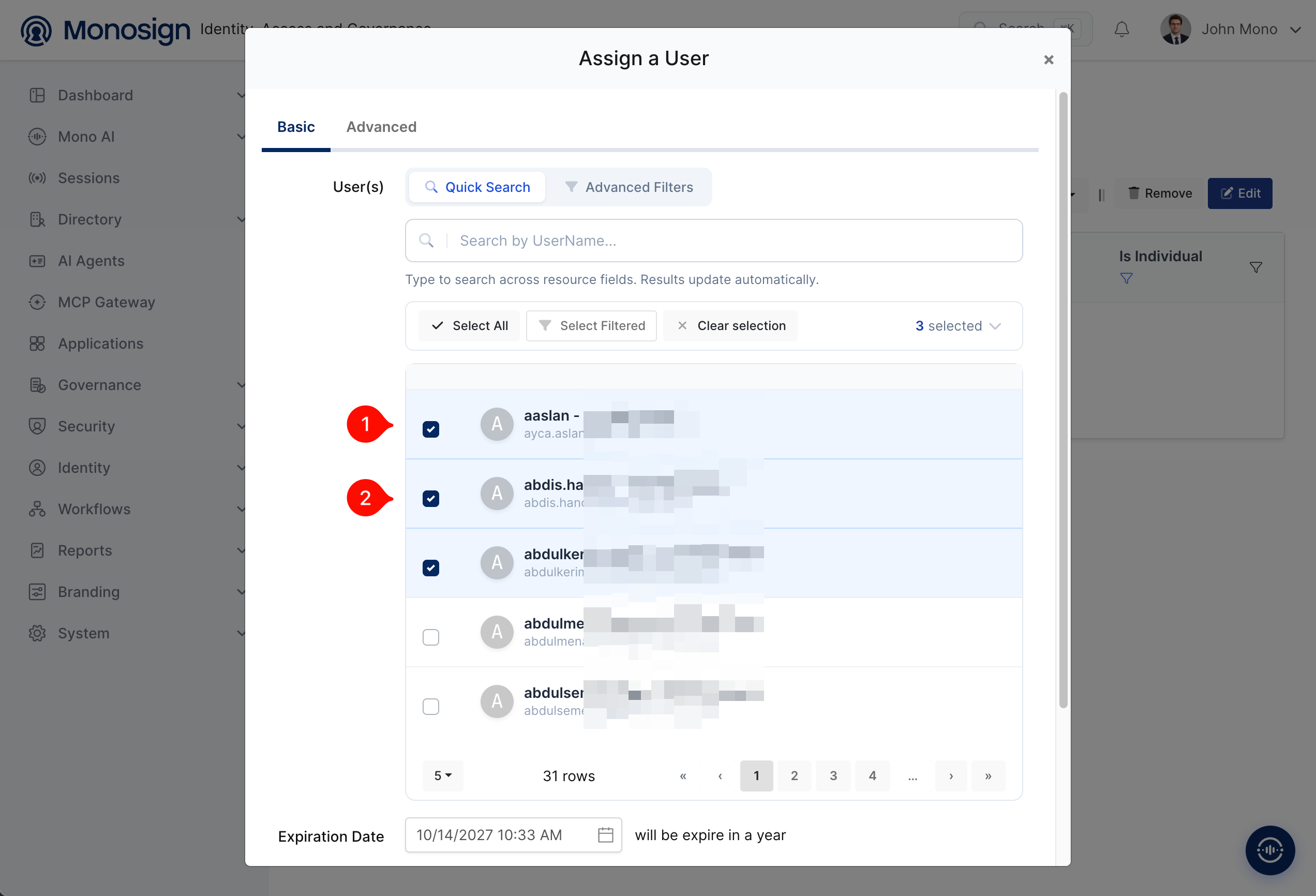Open the Identity sidebar icon

point(37,467)
